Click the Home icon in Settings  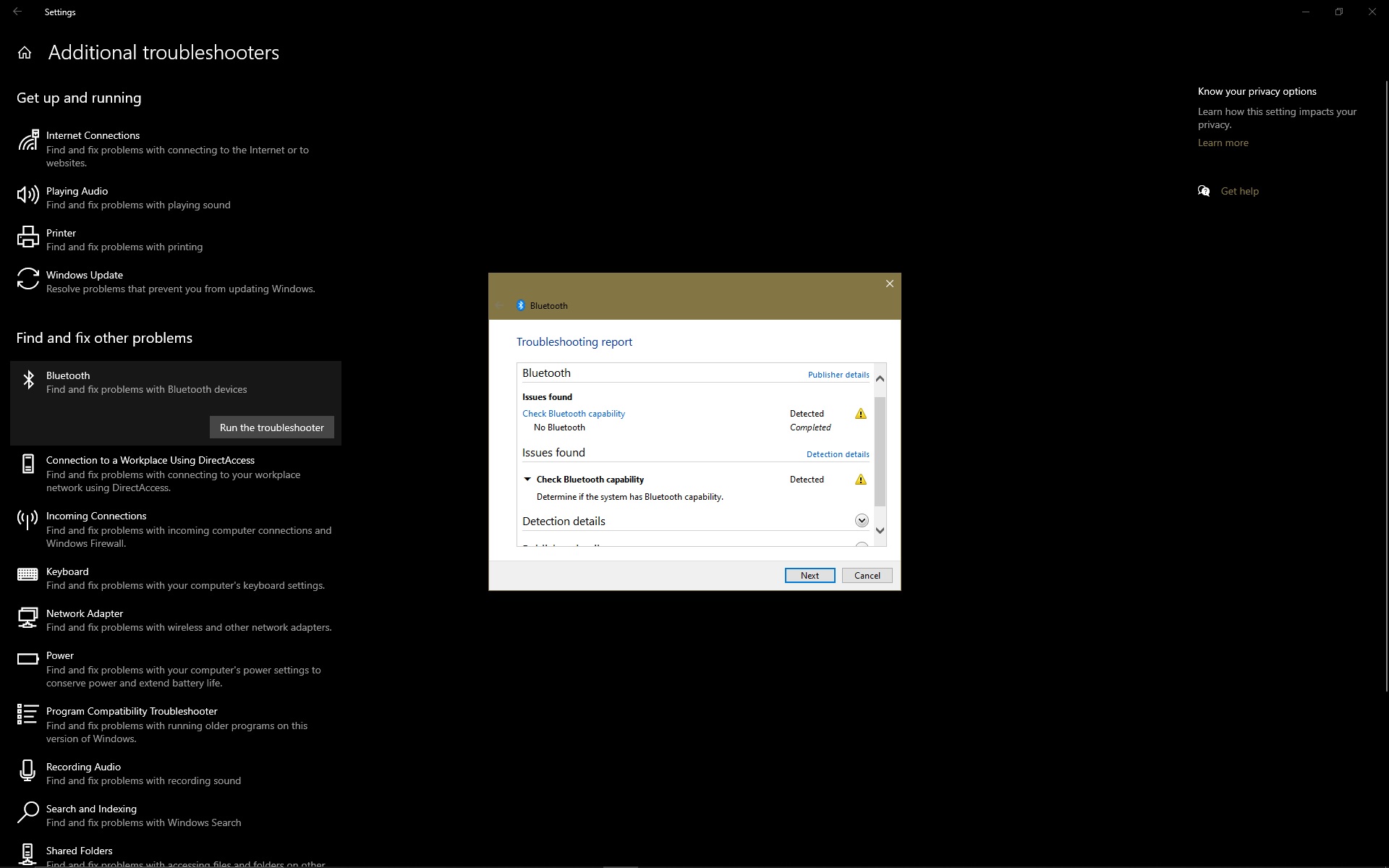(25, 53)
